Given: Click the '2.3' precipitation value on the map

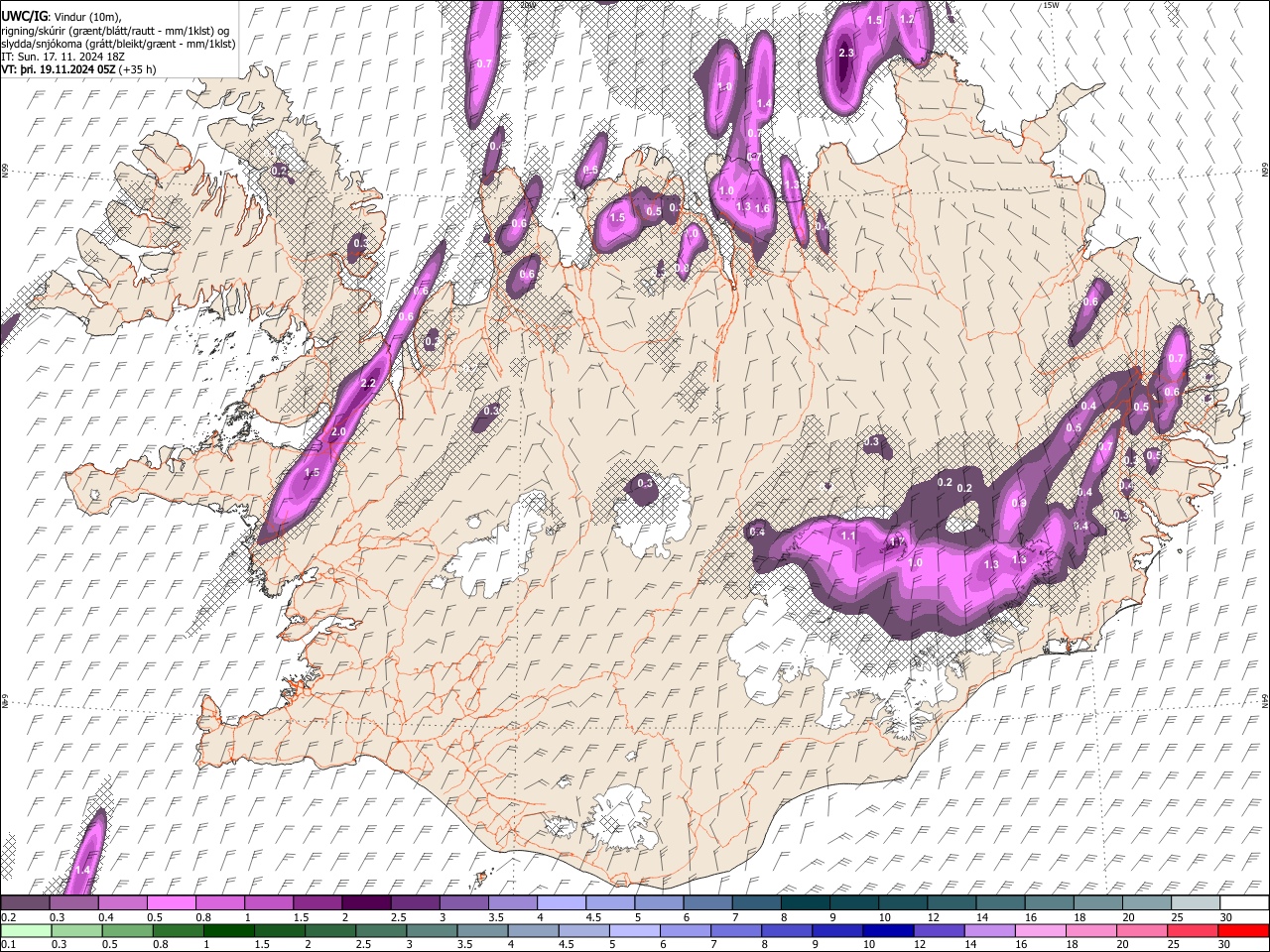Looking at the screenshot, I should 846,53.
